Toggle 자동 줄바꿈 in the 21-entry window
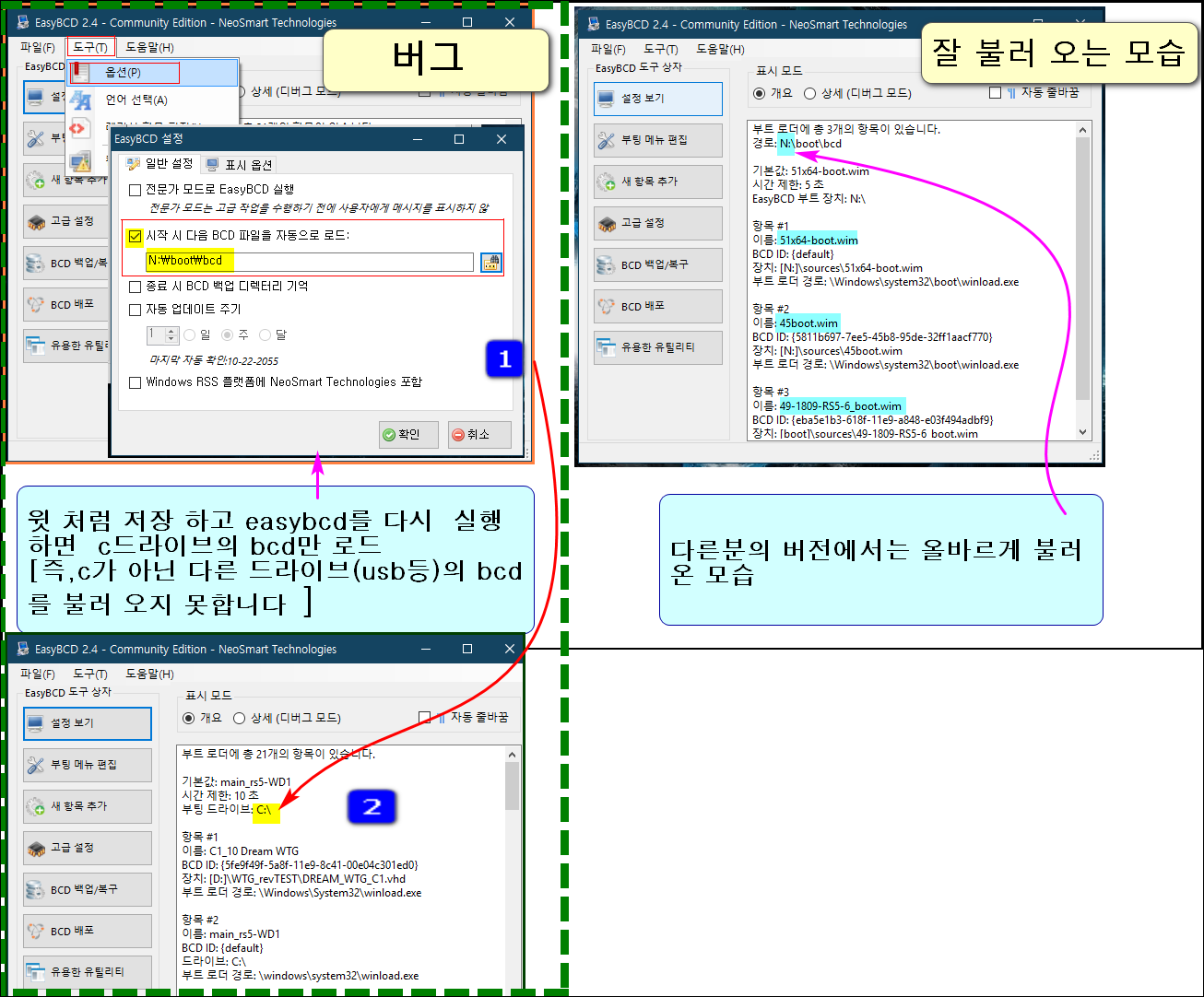Screen dimensions: 1204x997 pos(425,717)
